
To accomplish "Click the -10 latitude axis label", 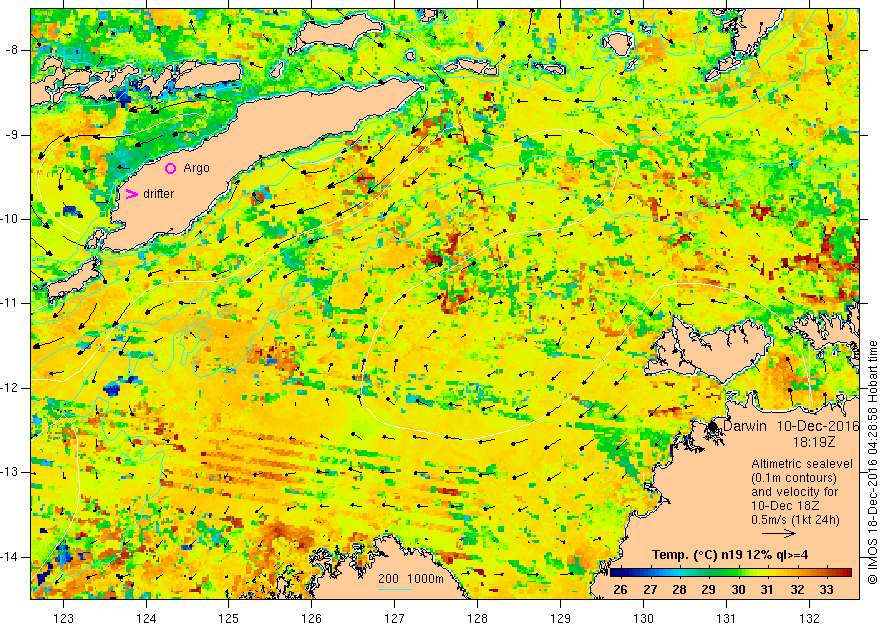I will pyautogui.click(x=11, y=219).
